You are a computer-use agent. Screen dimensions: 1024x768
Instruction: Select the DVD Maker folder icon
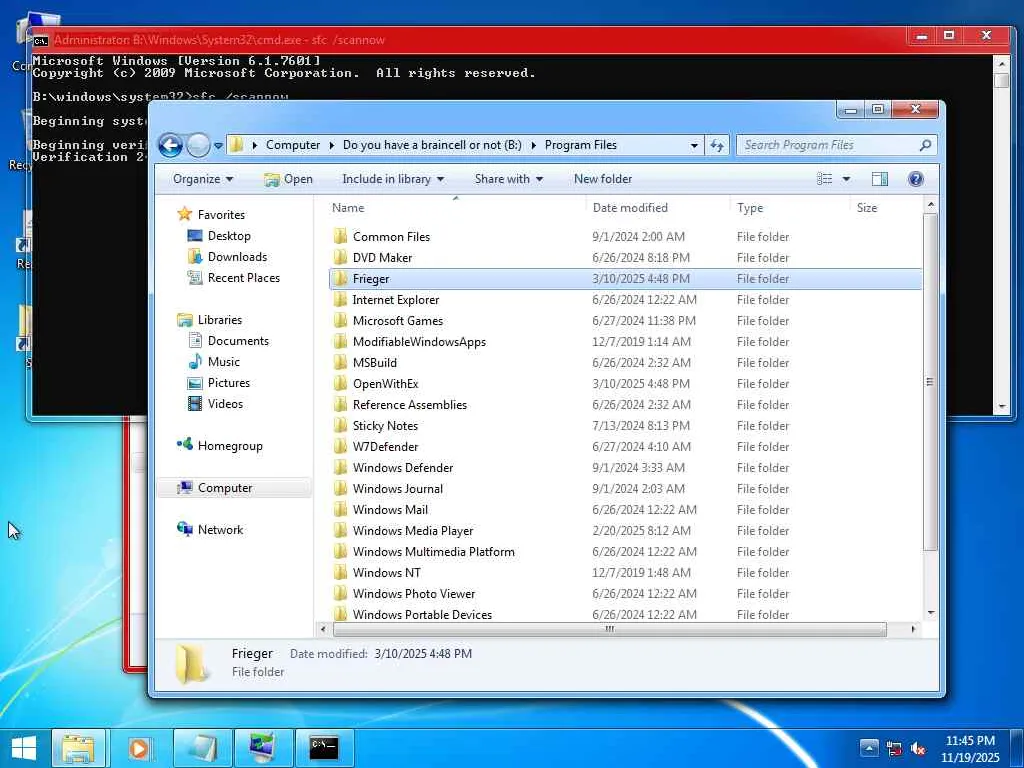[340, 257]
